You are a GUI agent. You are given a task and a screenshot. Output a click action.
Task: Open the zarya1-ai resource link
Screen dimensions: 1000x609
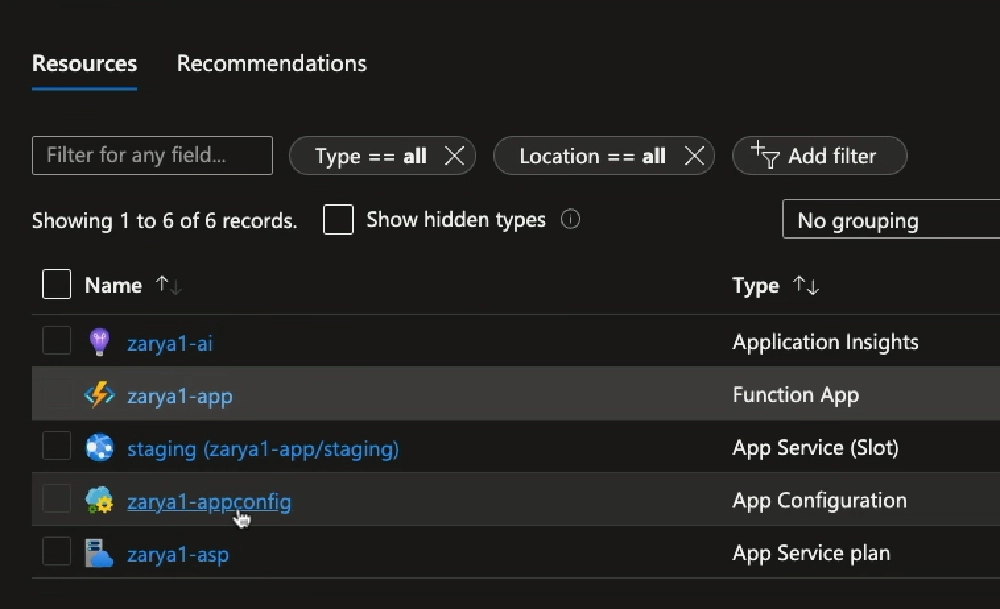click(x=170, y=344)
